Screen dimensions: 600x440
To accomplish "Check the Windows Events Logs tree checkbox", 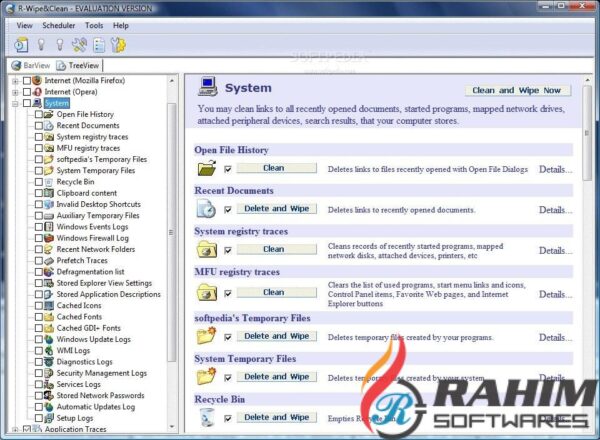I will 39,227.
